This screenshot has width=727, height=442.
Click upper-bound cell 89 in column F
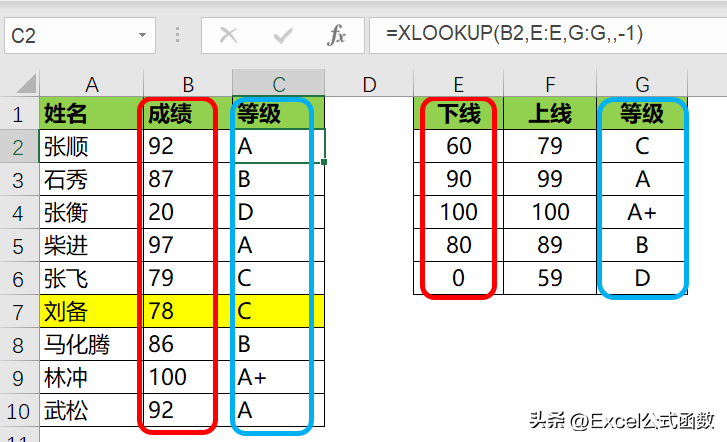[550, 245]
